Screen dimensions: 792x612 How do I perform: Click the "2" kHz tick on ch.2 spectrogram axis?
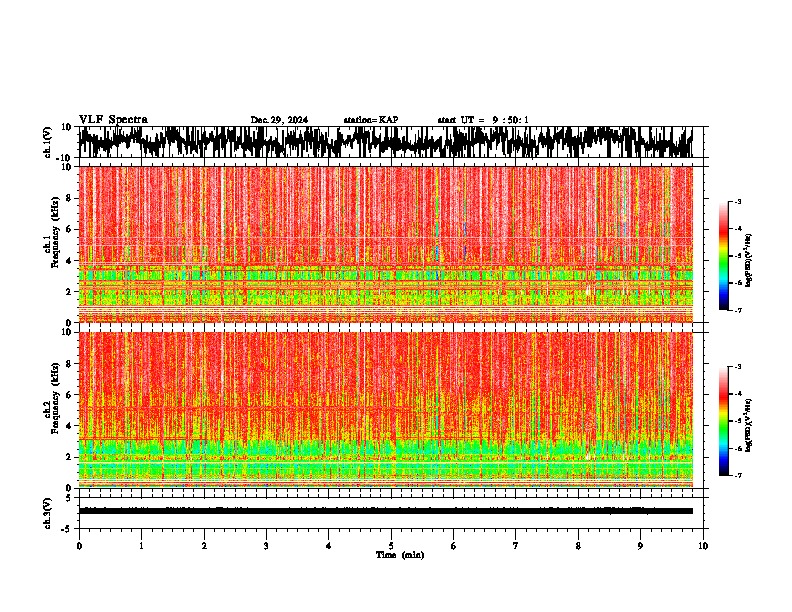pyautogui.click(x=69, y=457)
